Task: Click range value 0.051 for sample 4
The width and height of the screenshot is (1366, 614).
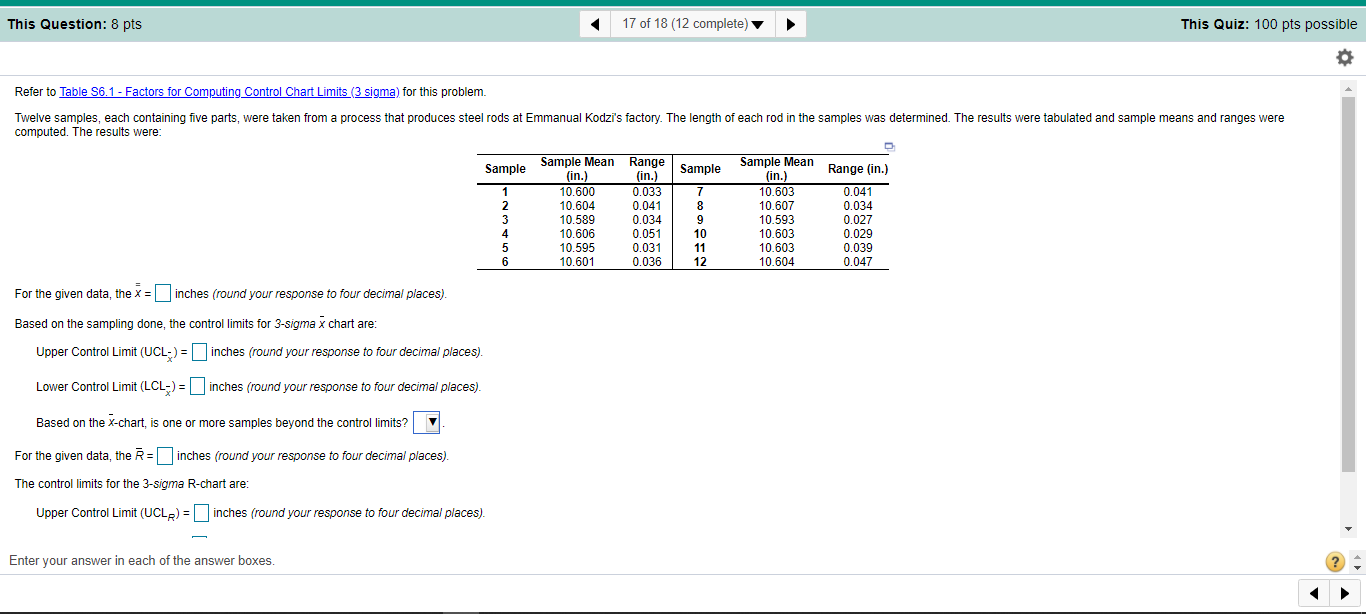Action: click(647, 234)
